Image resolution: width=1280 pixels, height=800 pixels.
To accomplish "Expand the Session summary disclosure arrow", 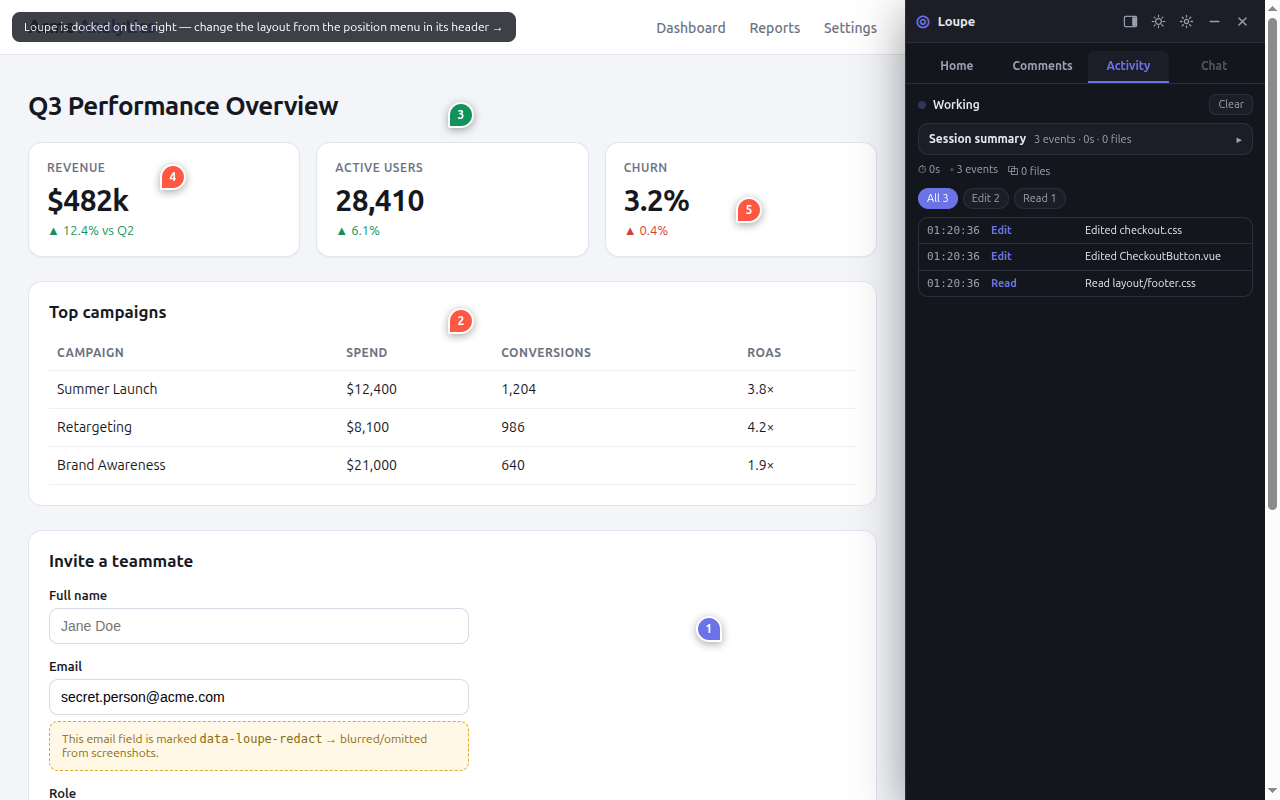I will (x=1239, y=139).
